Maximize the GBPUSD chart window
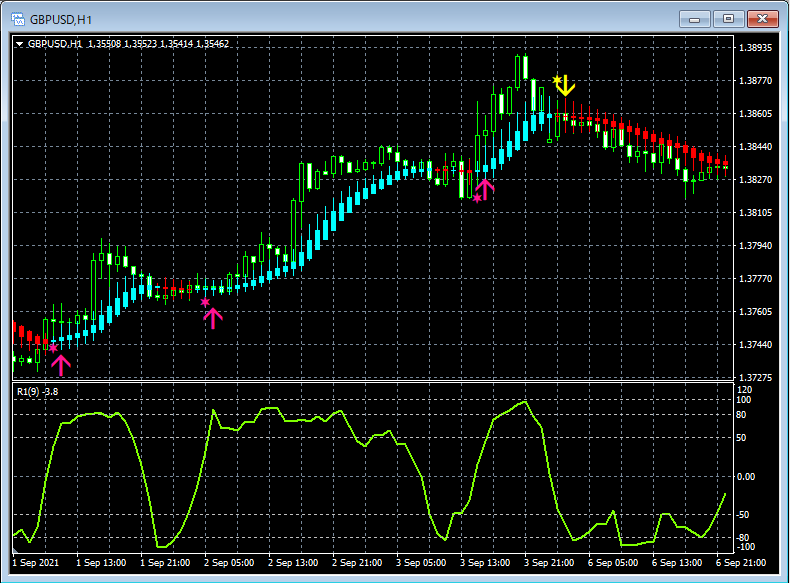791x583 pixels. pyautogui.click(x=728, y=19)
